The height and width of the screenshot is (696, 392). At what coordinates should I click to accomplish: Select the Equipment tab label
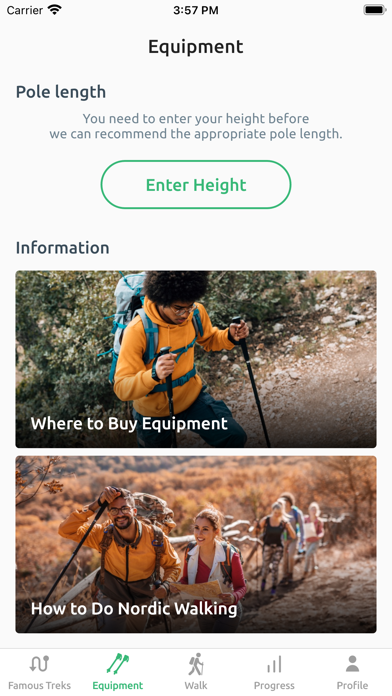click(x=118, y=686)
